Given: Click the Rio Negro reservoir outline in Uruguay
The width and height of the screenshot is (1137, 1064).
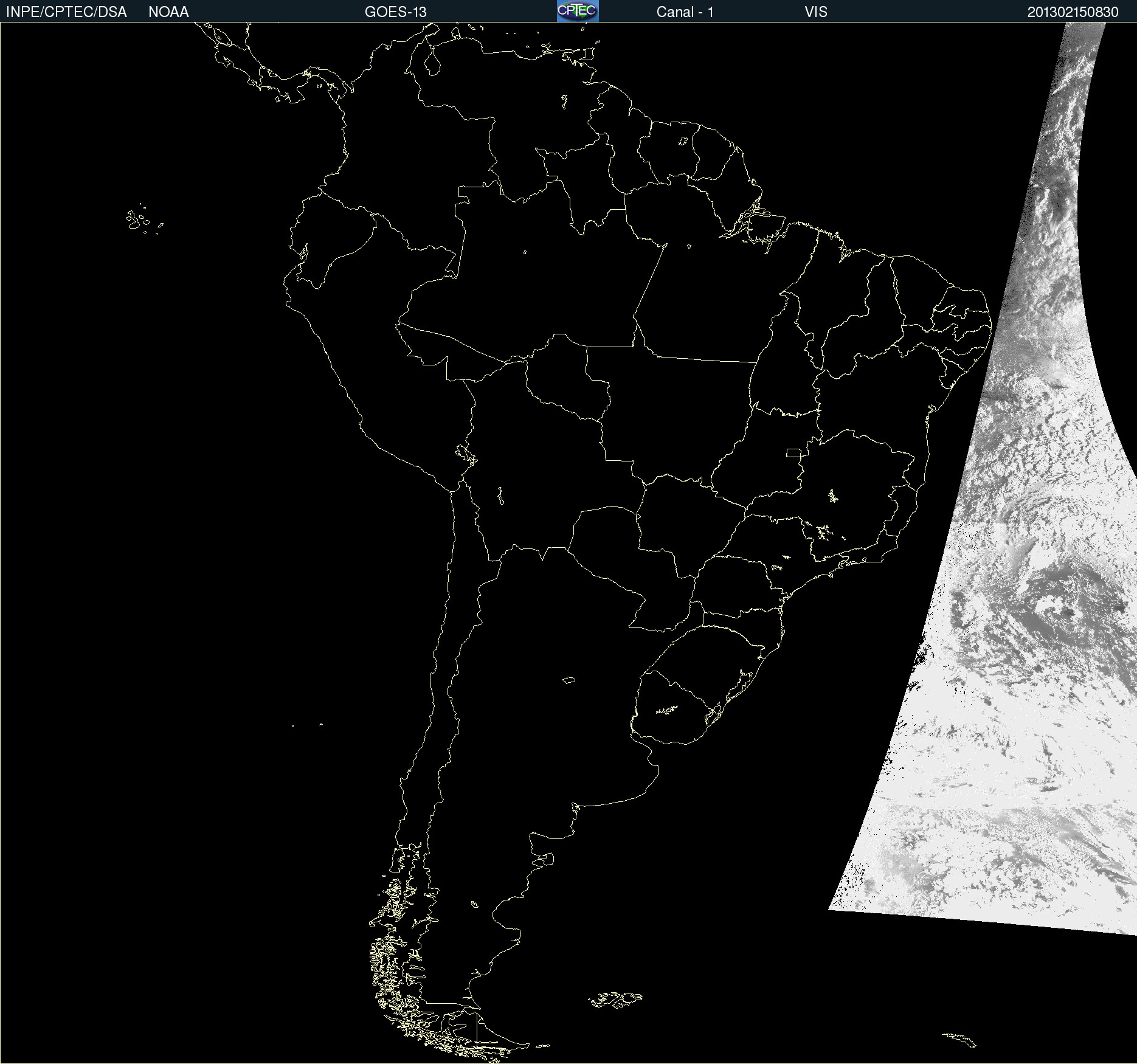Looking at the screenshot, I should [666, 710].
